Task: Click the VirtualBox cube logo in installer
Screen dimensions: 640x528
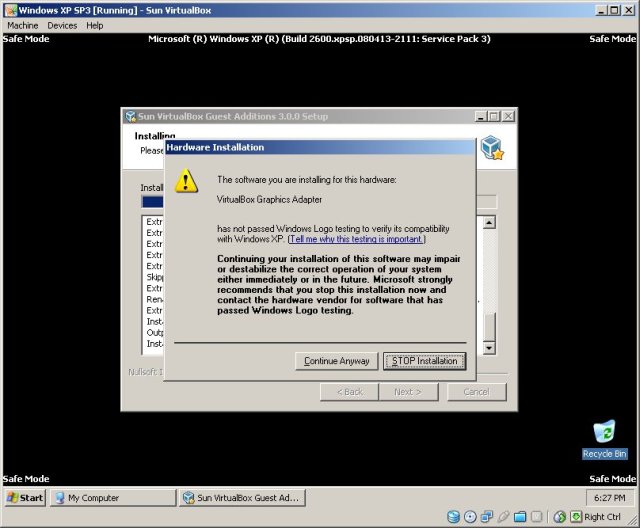Action: pyautogui.click(x=491, y=148)
